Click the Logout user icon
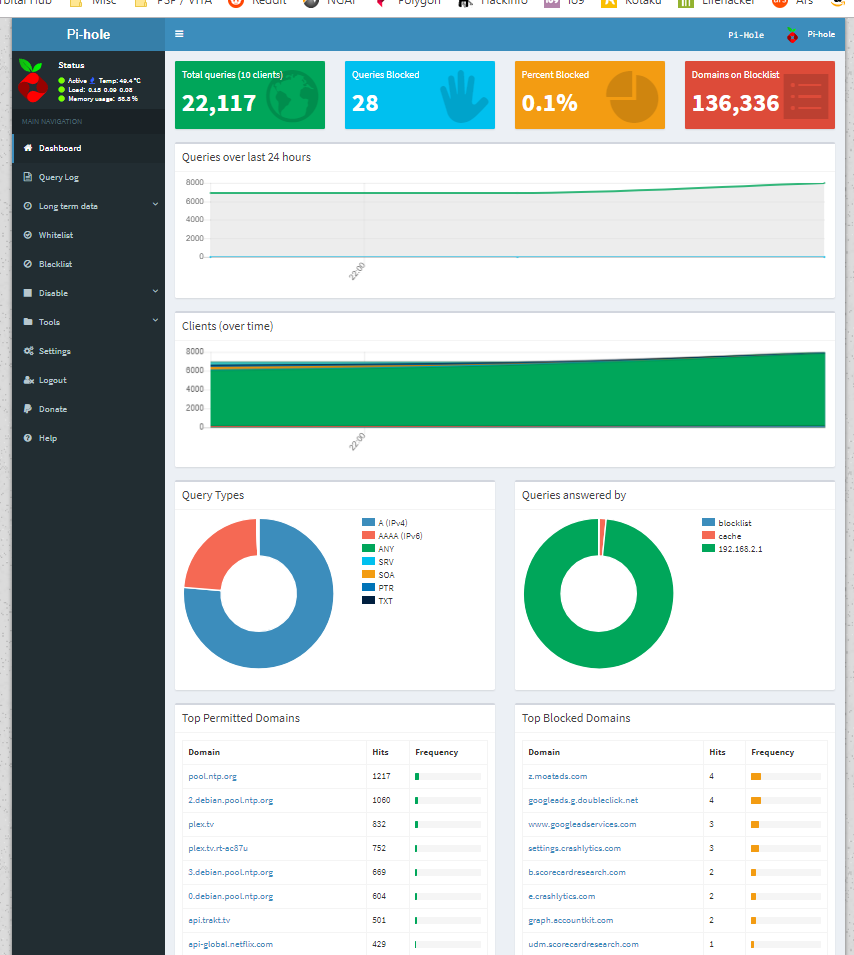This screenshot has width=854, height=955. 28,380
